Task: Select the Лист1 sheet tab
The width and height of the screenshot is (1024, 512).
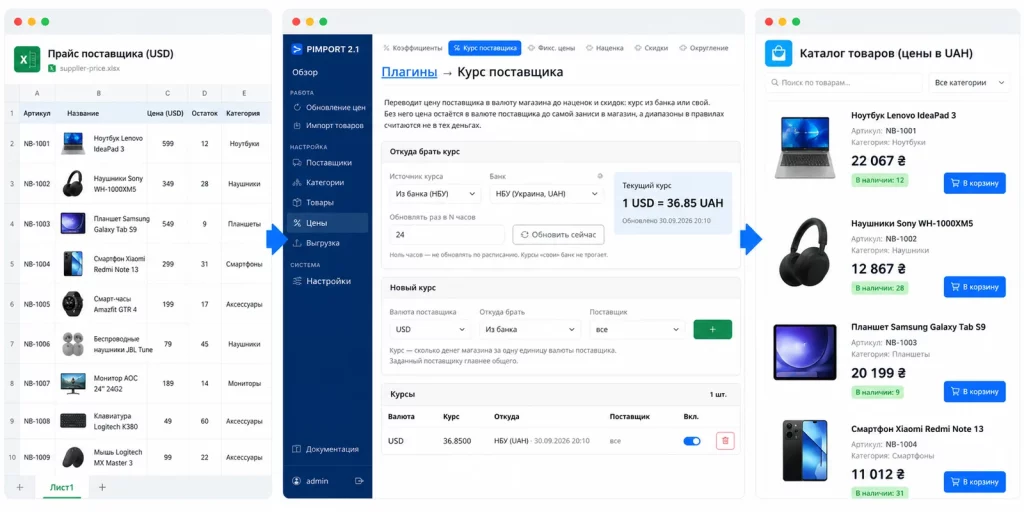Action: click(62, 487)
